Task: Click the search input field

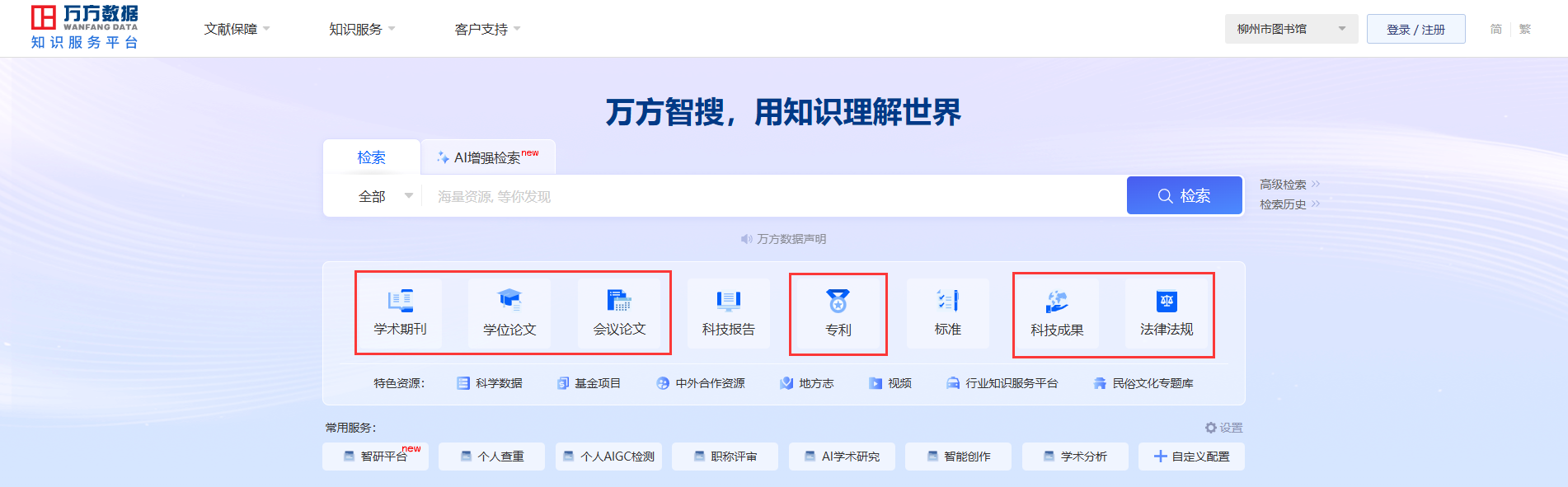Action: [x=773, y=196]
